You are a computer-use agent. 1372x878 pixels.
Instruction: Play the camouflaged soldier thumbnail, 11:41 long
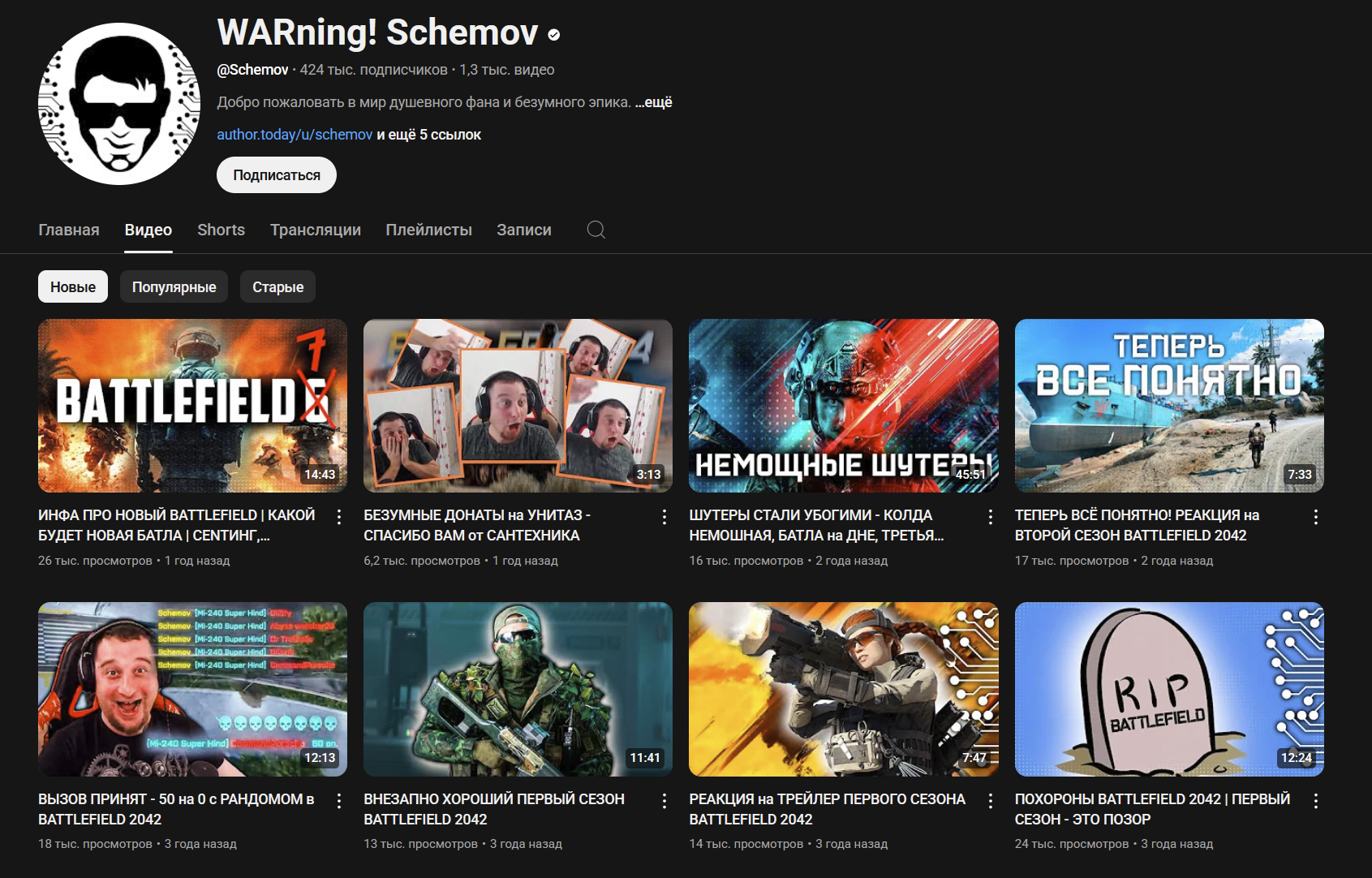[x=518, y=689]
